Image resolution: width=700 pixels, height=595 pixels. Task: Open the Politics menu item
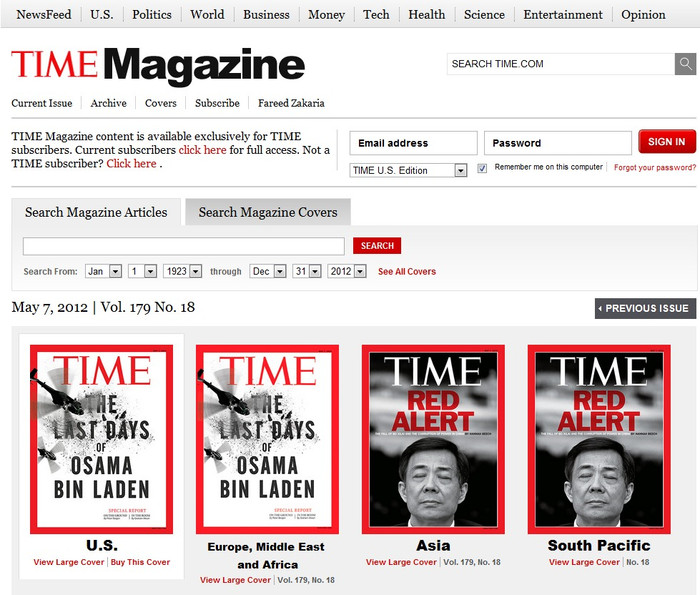click(152, 14)
